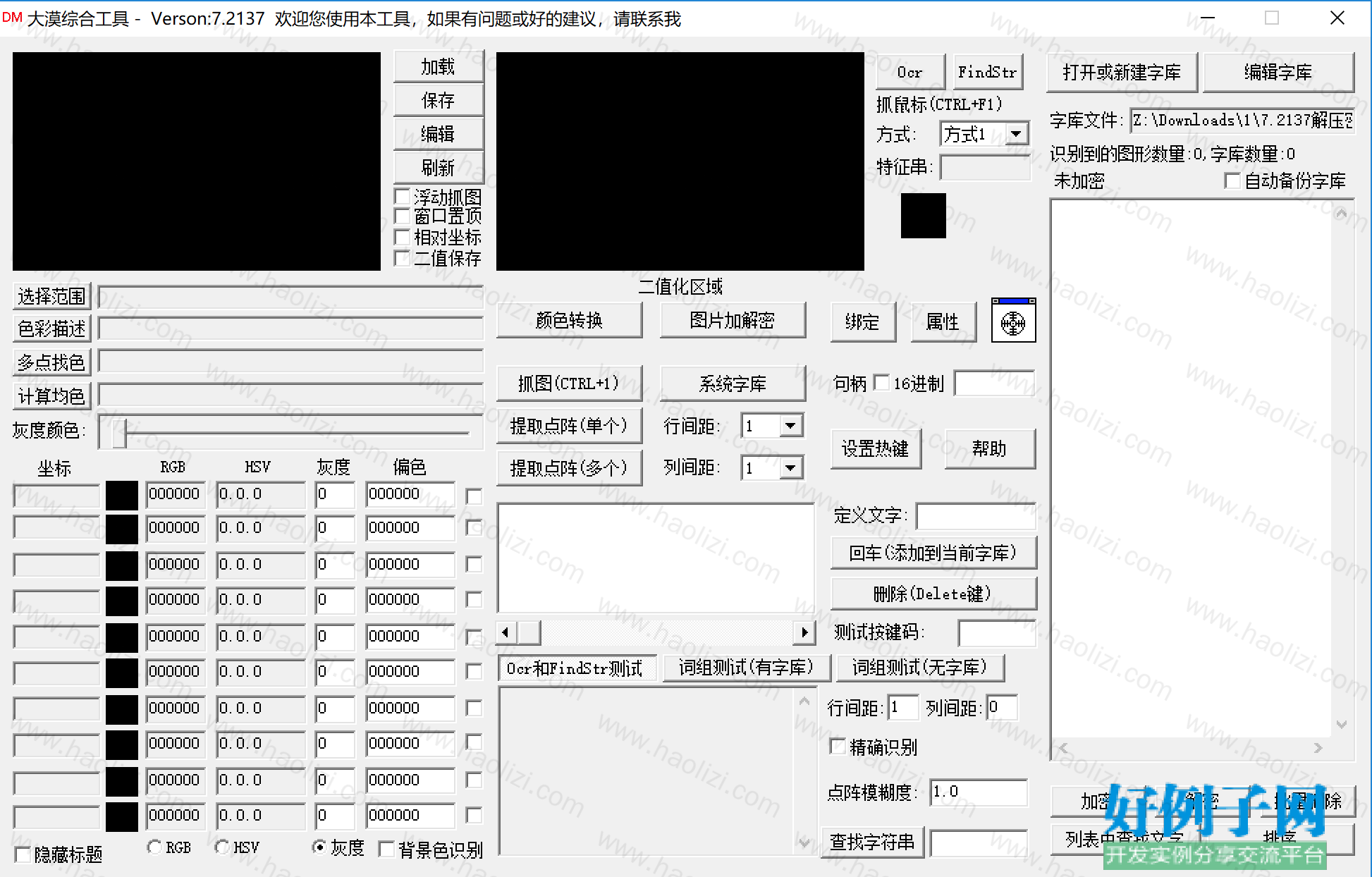Click the 颜色转换 button
This screenshot has height=877, width=1372.
569,320
